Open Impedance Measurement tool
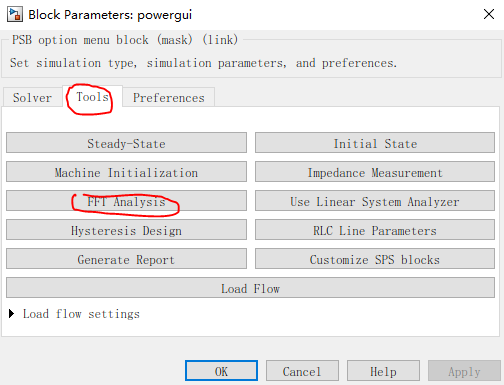Image resolution: width=504 pixels, height=385 pixels. point(375,172)
